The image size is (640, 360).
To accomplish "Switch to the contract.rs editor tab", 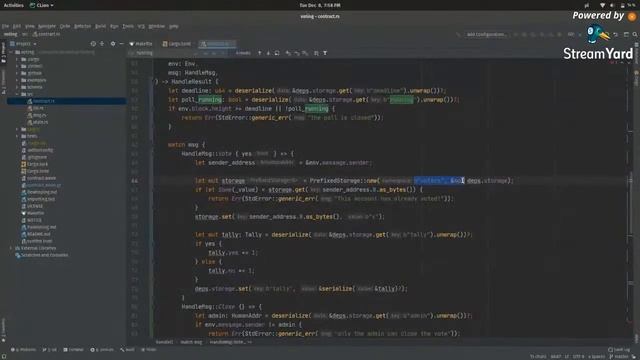I will coord(218,44).
